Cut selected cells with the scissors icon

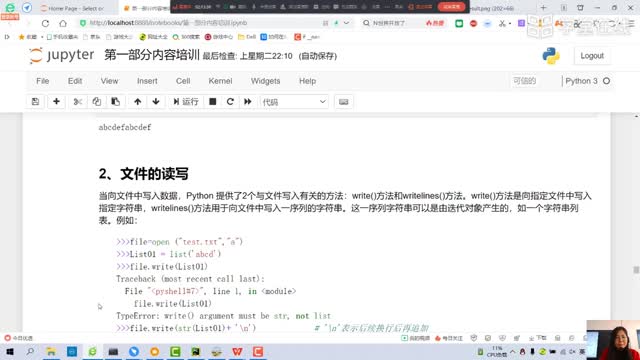click(x=78, y=102)
